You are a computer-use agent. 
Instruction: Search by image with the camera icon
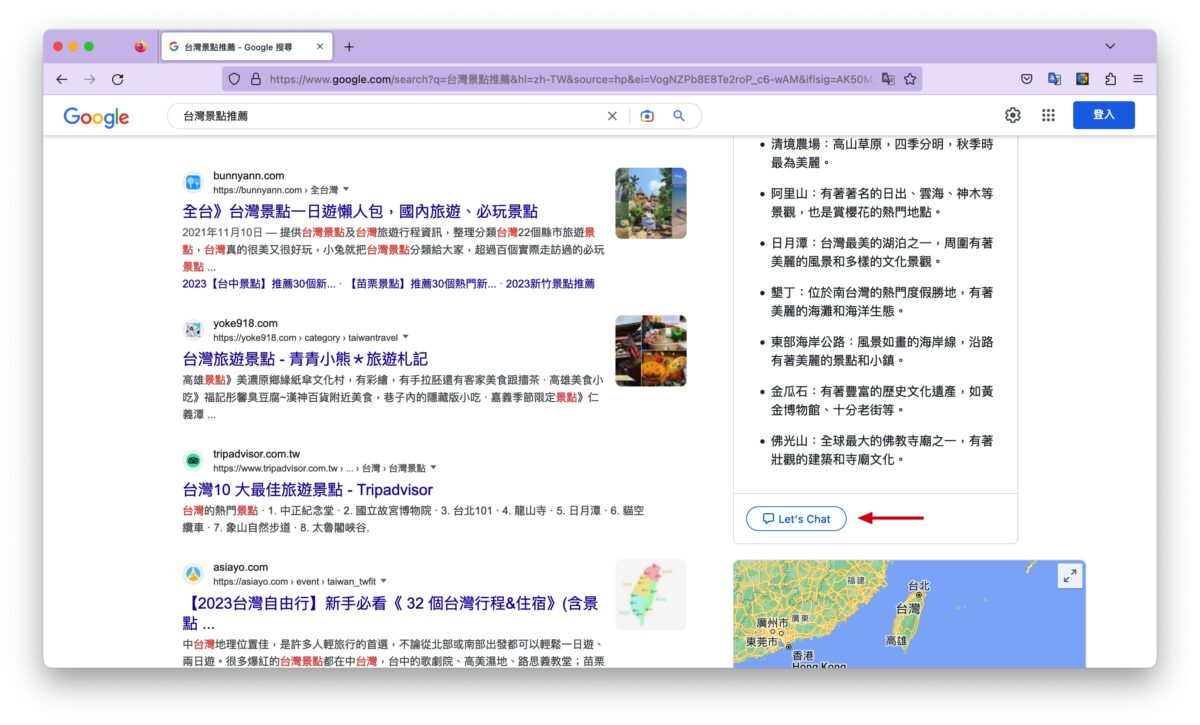tap(647, 116)
